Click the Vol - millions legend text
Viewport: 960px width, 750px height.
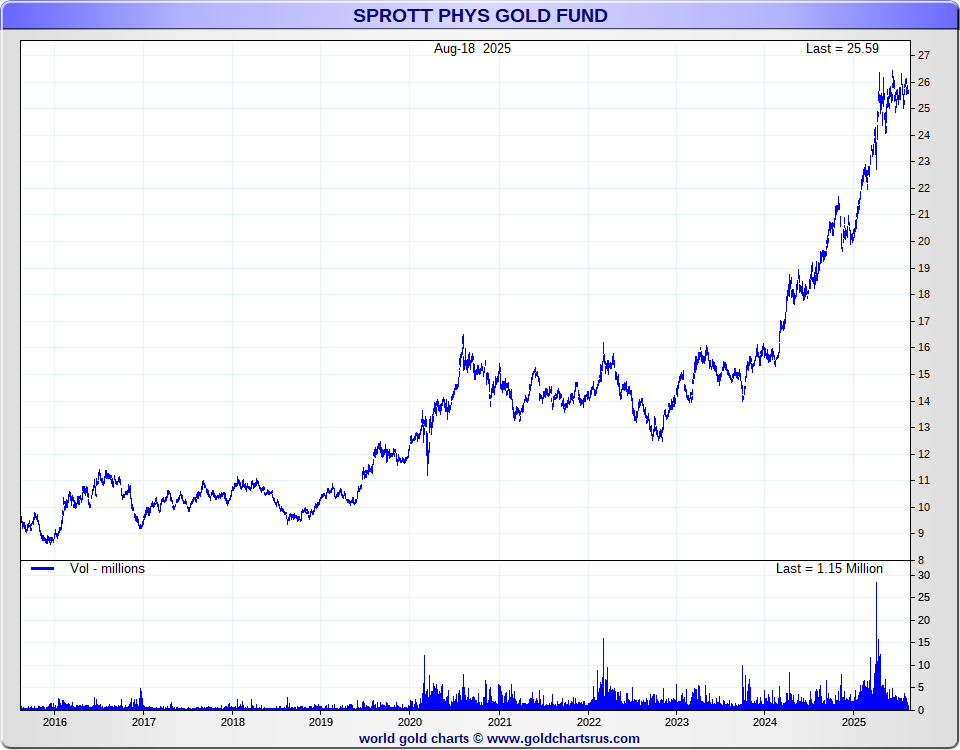[107, 568]
